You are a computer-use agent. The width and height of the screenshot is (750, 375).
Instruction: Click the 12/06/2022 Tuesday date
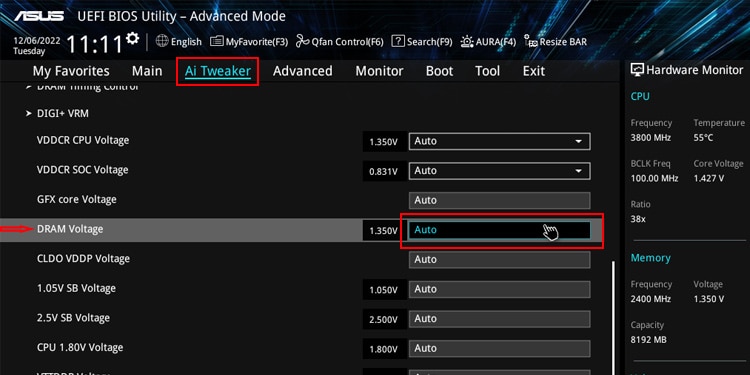tap(37, 46)
